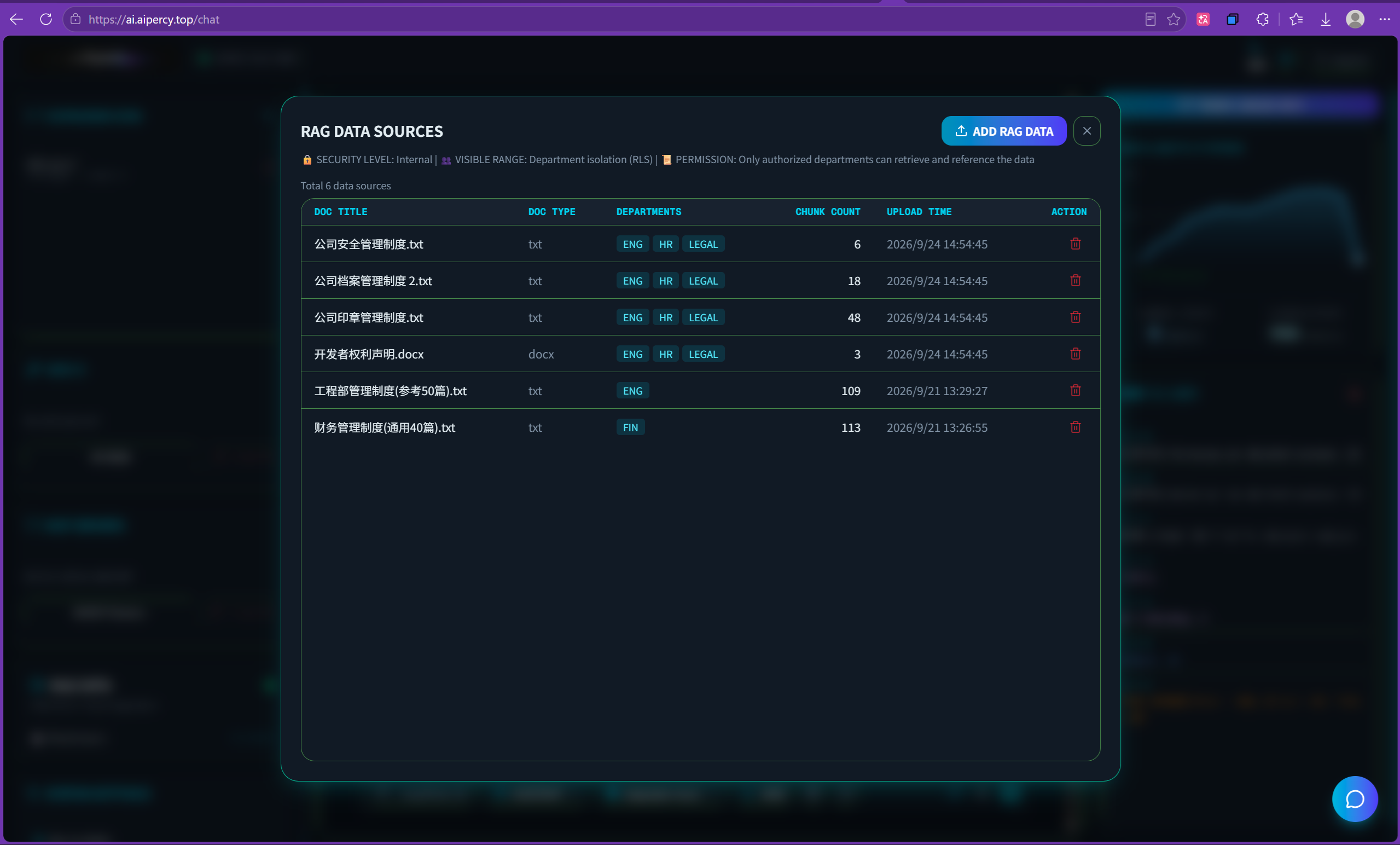Open the reader view icon
Image resolution: width=1400 pixels, height=845 pixels.
coord(1150,19)
